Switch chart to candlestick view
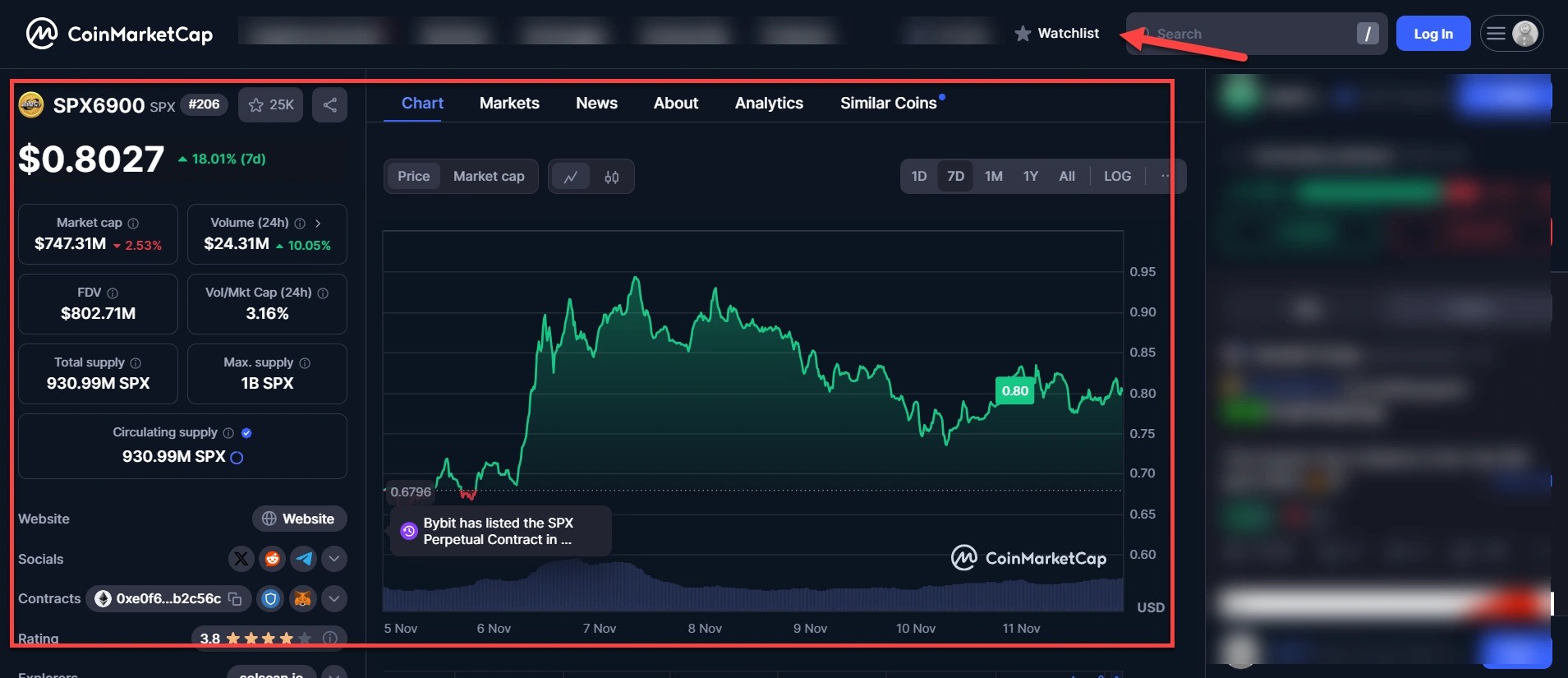1568x678 pixels. coord(612,177)
